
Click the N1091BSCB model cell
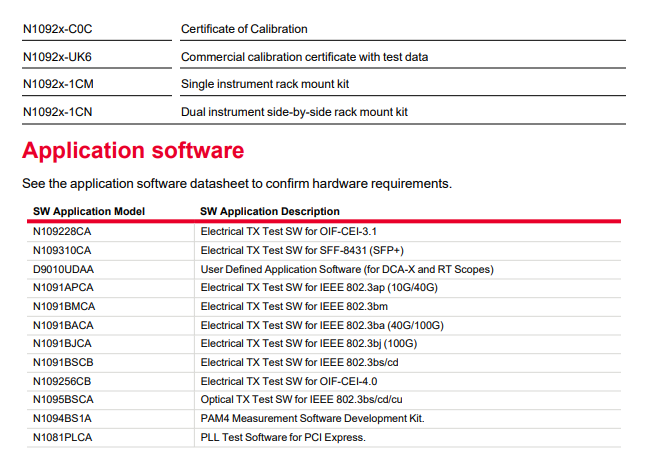click(x=63, y=362)
